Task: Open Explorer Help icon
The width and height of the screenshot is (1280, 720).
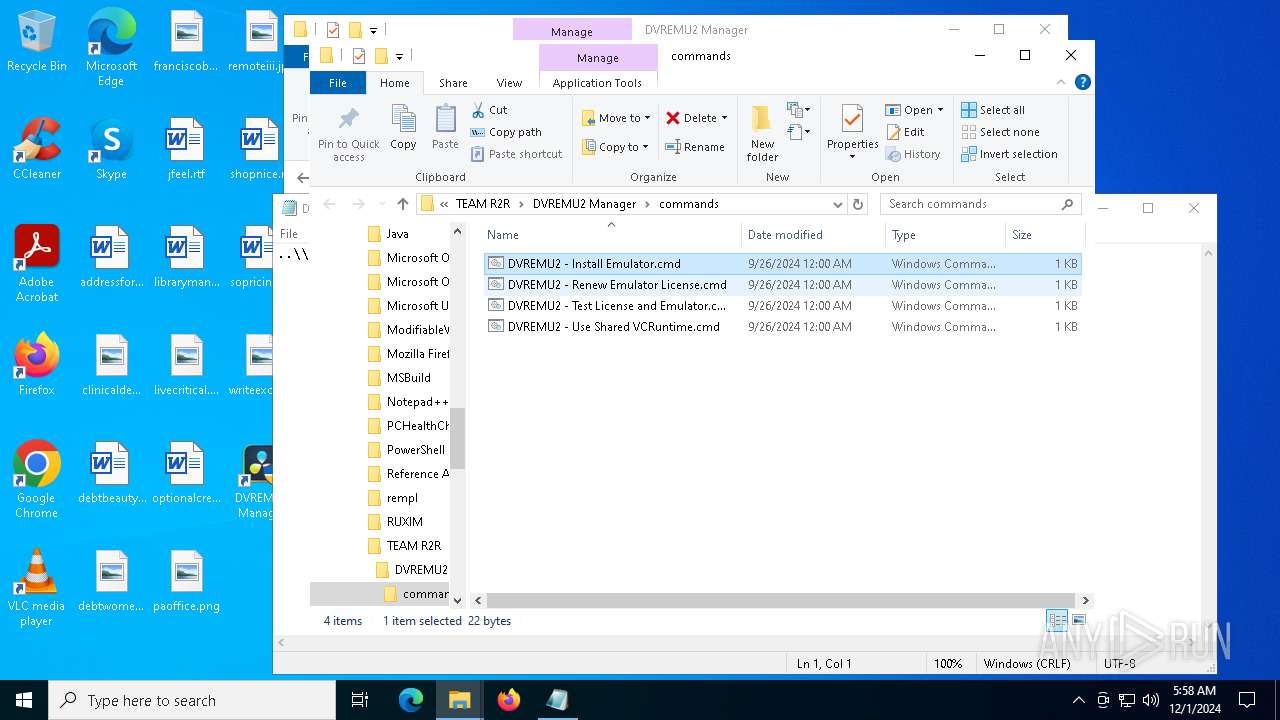Action: (1082, 83)
